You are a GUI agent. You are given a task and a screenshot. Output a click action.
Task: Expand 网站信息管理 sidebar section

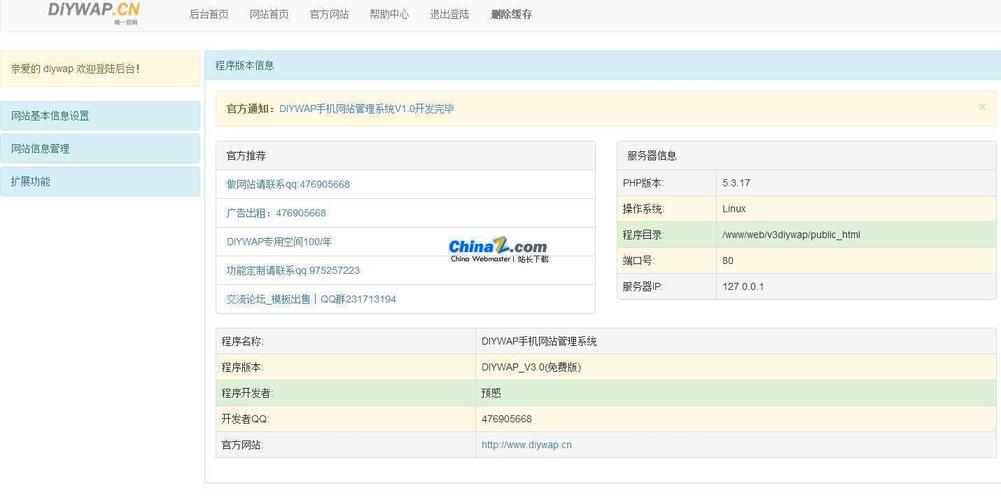coord(100,149)
